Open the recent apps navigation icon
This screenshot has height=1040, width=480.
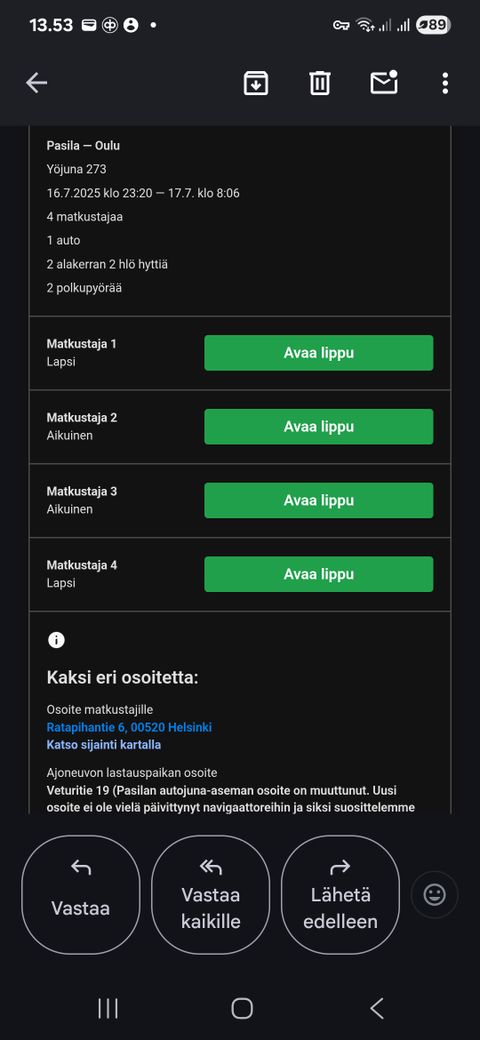pos(108,1008)
